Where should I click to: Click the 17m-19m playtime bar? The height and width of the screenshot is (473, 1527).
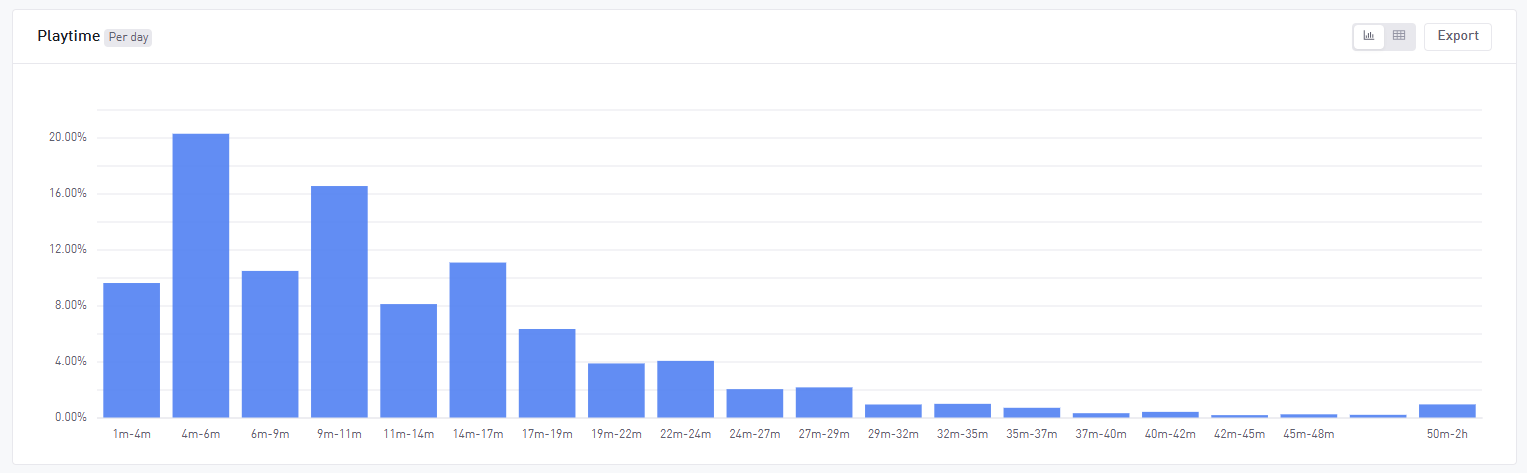[547, 373]
